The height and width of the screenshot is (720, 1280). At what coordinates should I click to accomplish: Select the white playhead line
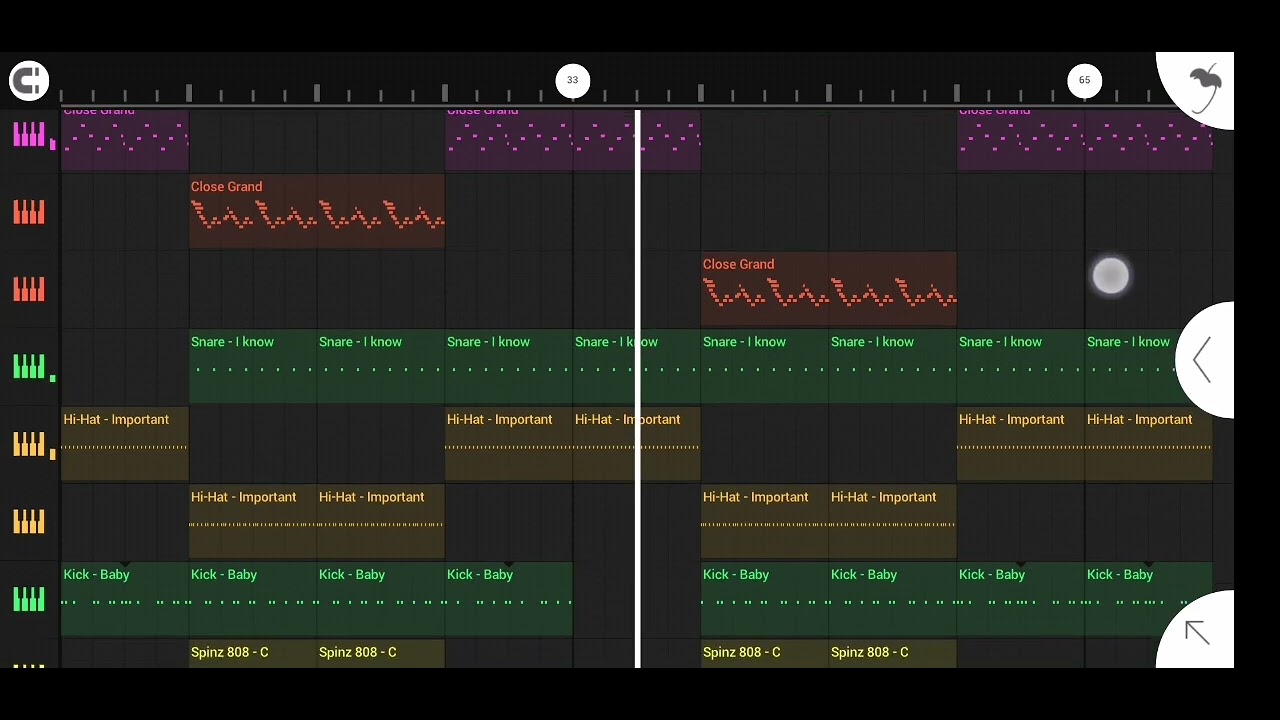pyautogui.click(x=638, y=388)
